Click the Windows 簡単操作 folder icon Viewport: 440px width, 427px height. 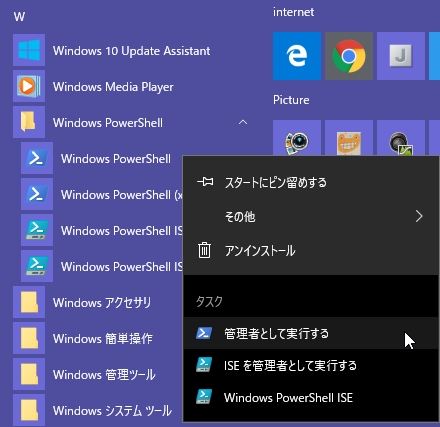pyautogui.click(x=29, y=338)
